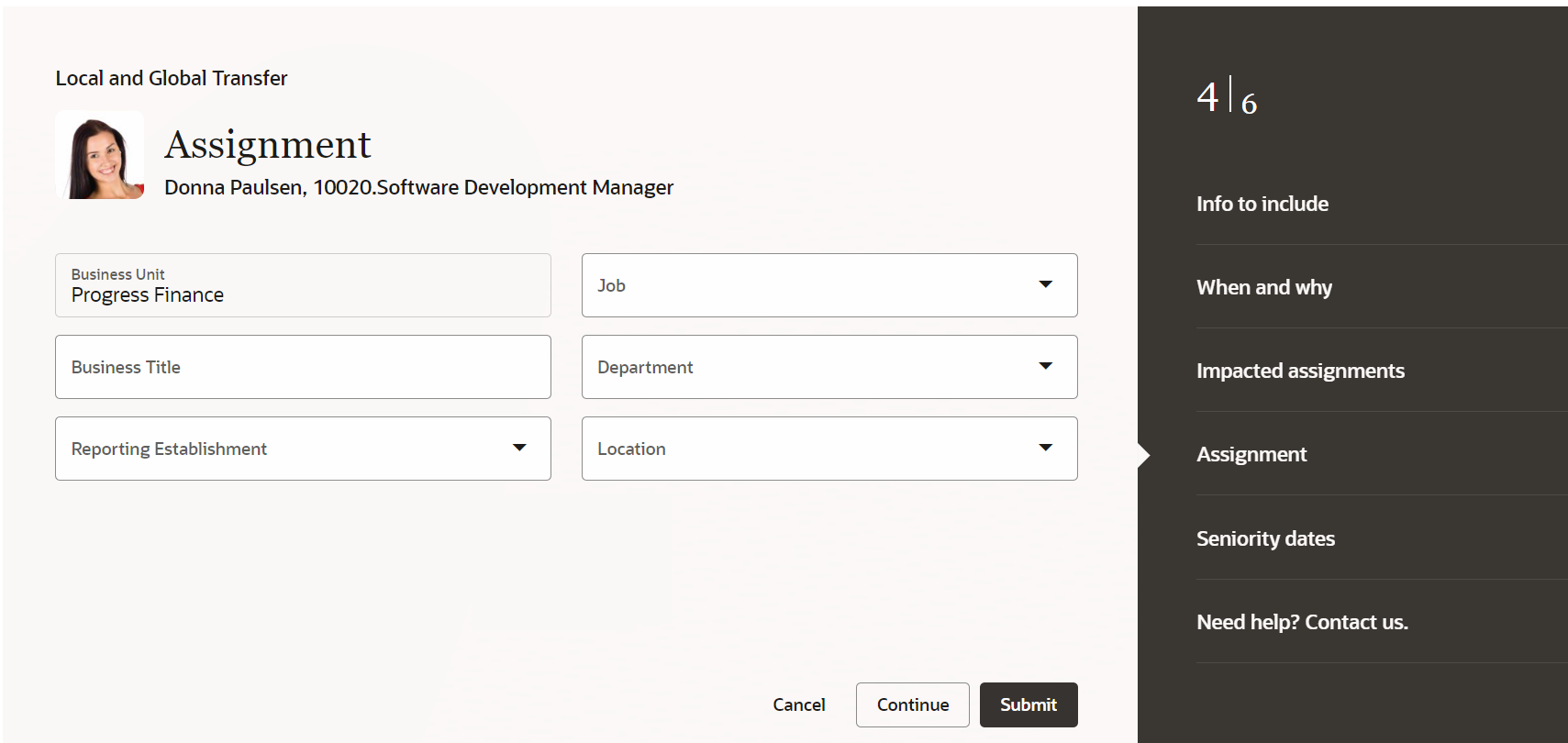Open the When and why step
This screenshot has width=1568, height=743.
tap(1264, 287)
